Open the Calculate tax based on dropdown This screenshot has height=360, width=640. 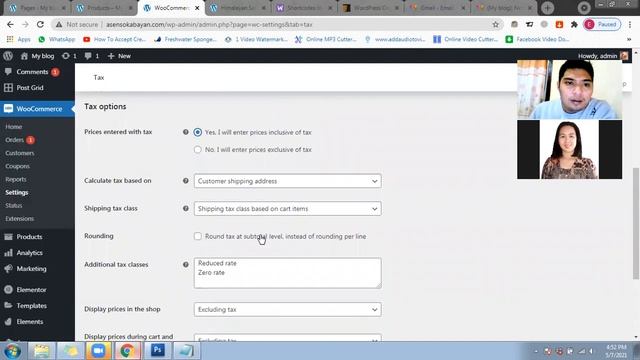287,181
